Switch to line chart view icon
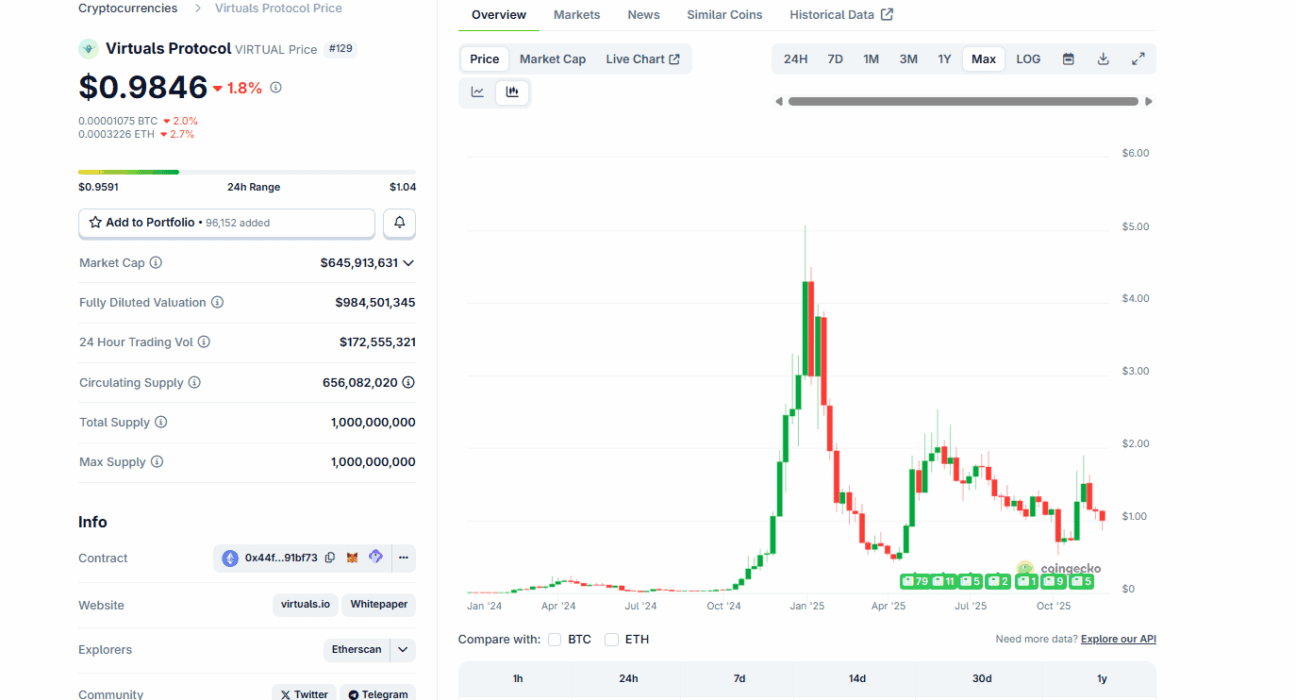Screen dimensions: 1296x700 tap(478, 93)
